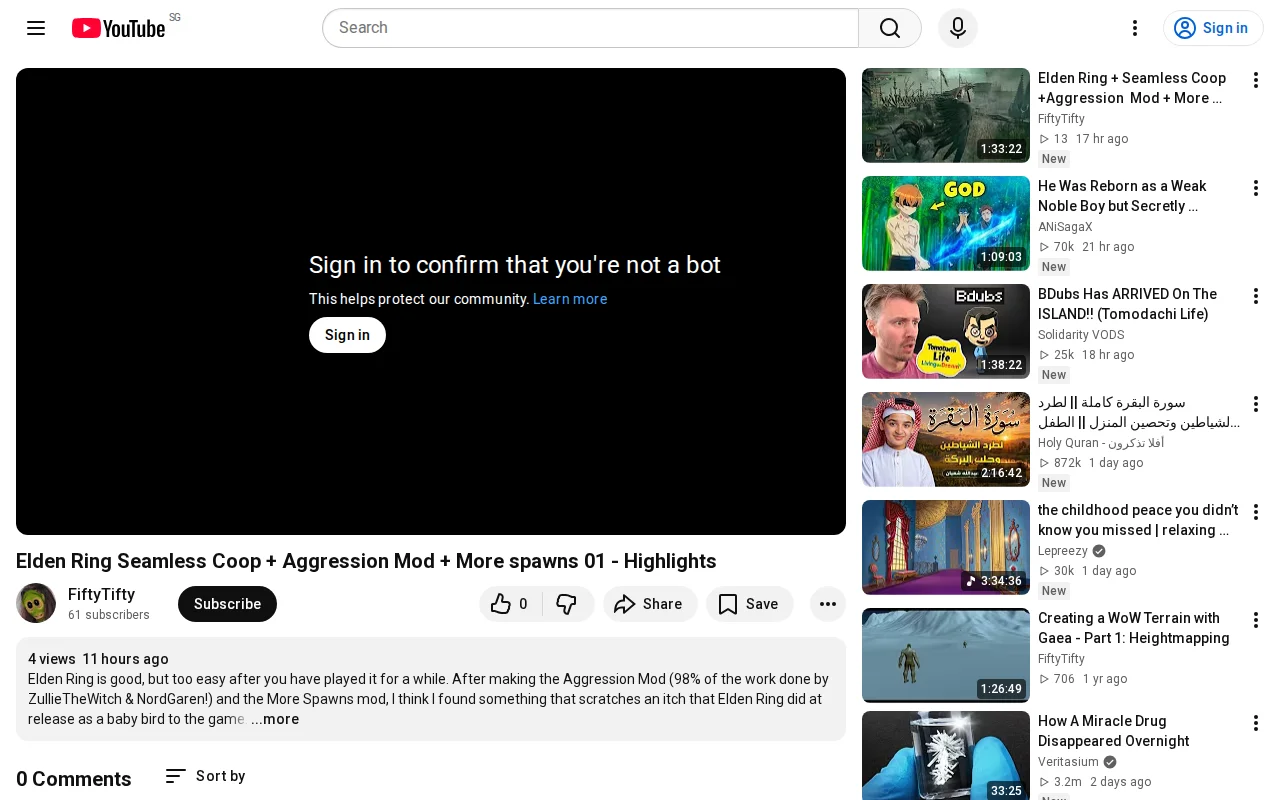Open the childhood peace video thumbnail
1280x800 pixels.
[946, 547]
